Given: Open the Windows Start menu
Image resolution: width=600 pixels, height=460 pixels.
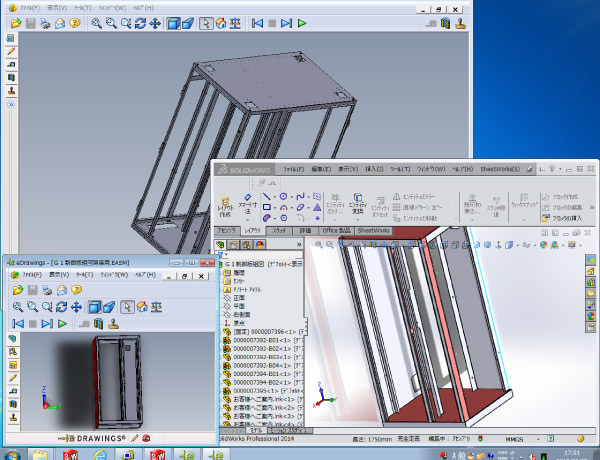Looking at the screenshot, I should (14, 453).
